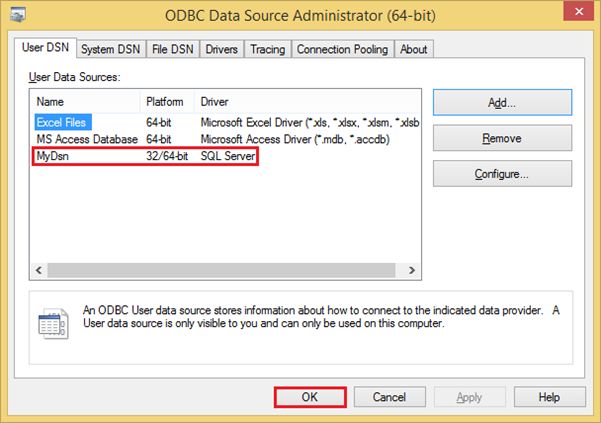Open the Connection Pooling tab
The image size is (601, 423).
[342, 49]
